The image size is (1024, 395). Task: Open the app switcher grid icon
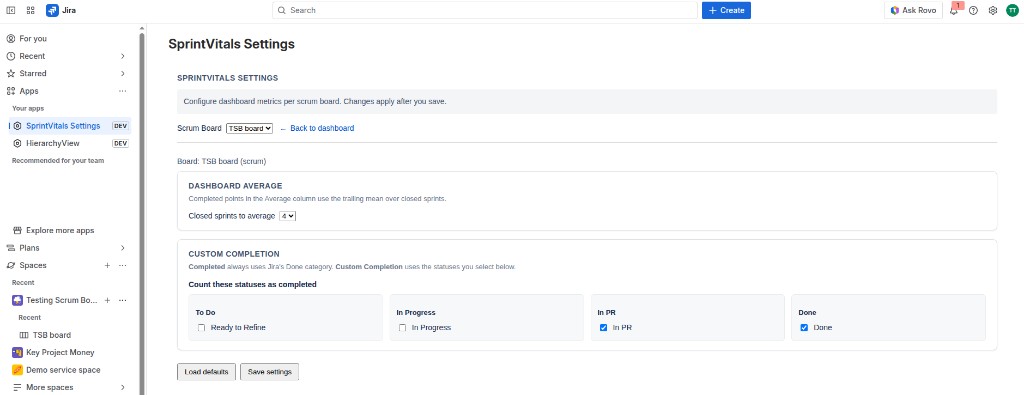(x=31, y=10)
